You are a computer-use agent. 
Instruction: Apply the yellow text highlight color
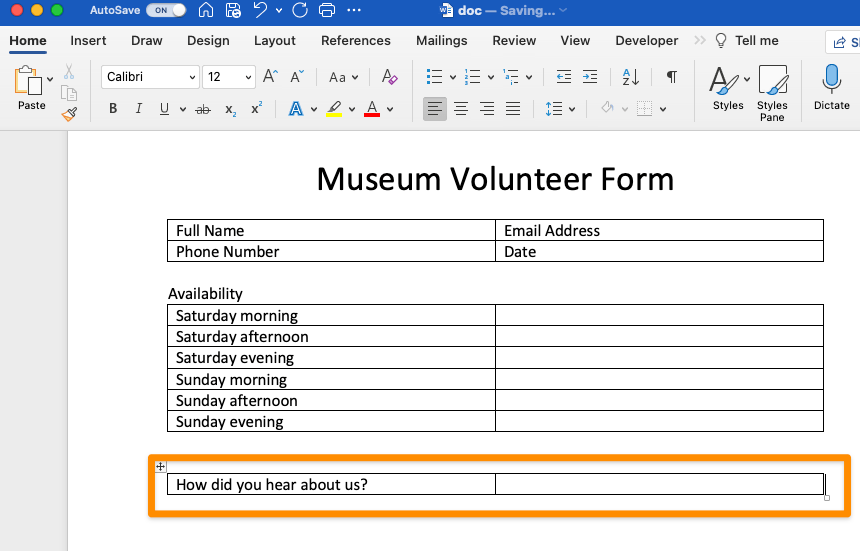(334, 109)
